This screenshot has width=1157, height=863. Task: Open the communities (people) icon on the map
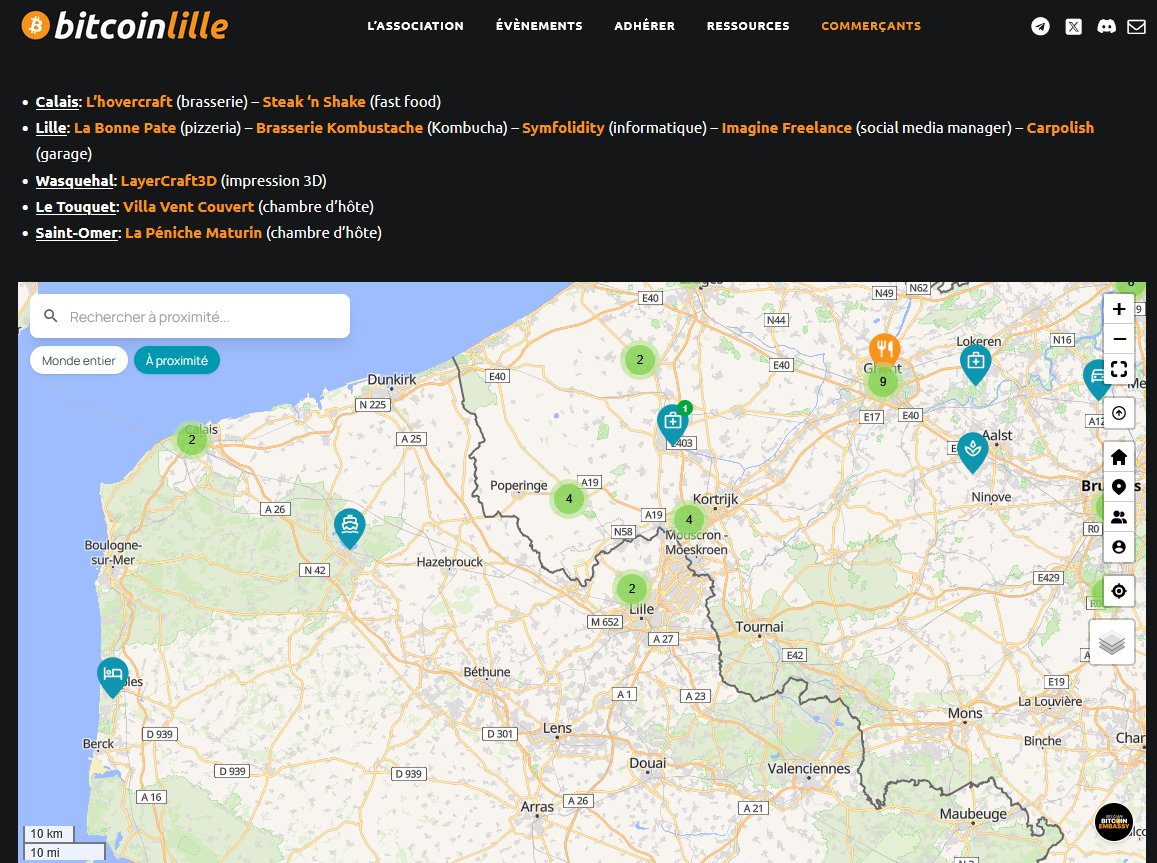pyautogui.click(x=1119, y=517)
